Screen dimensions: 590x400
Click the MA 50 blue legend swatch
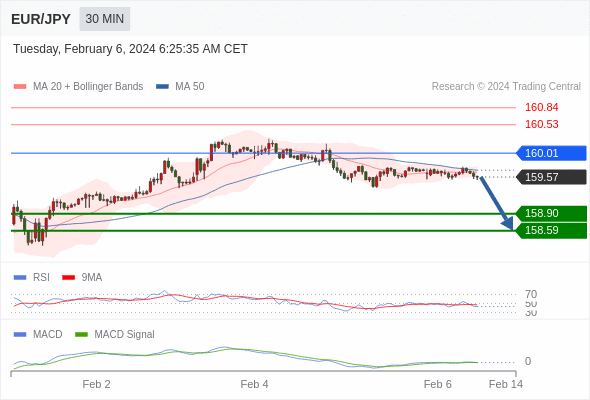pyautogui.click(x=162, y=87)
